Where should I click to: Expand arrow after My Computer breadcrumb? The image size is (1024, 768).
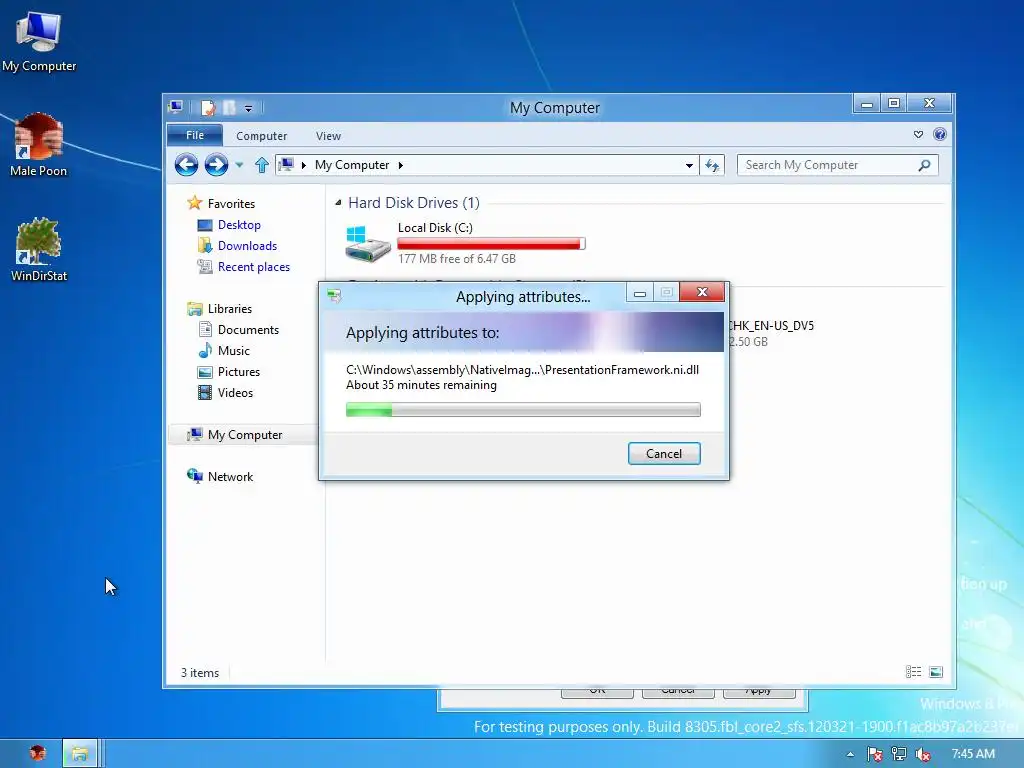[400, 165]
